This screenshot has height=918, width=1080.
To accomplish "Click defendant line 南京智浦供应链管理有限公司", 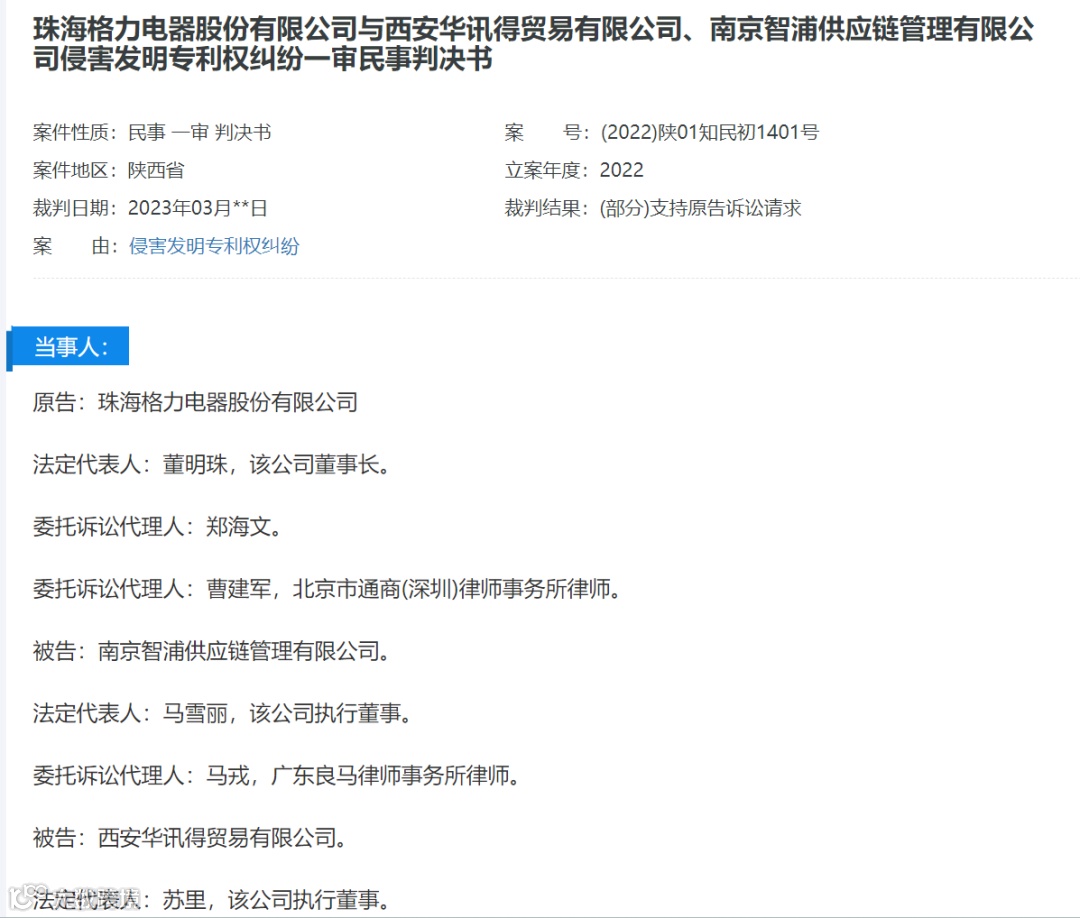I will [211, 651].
